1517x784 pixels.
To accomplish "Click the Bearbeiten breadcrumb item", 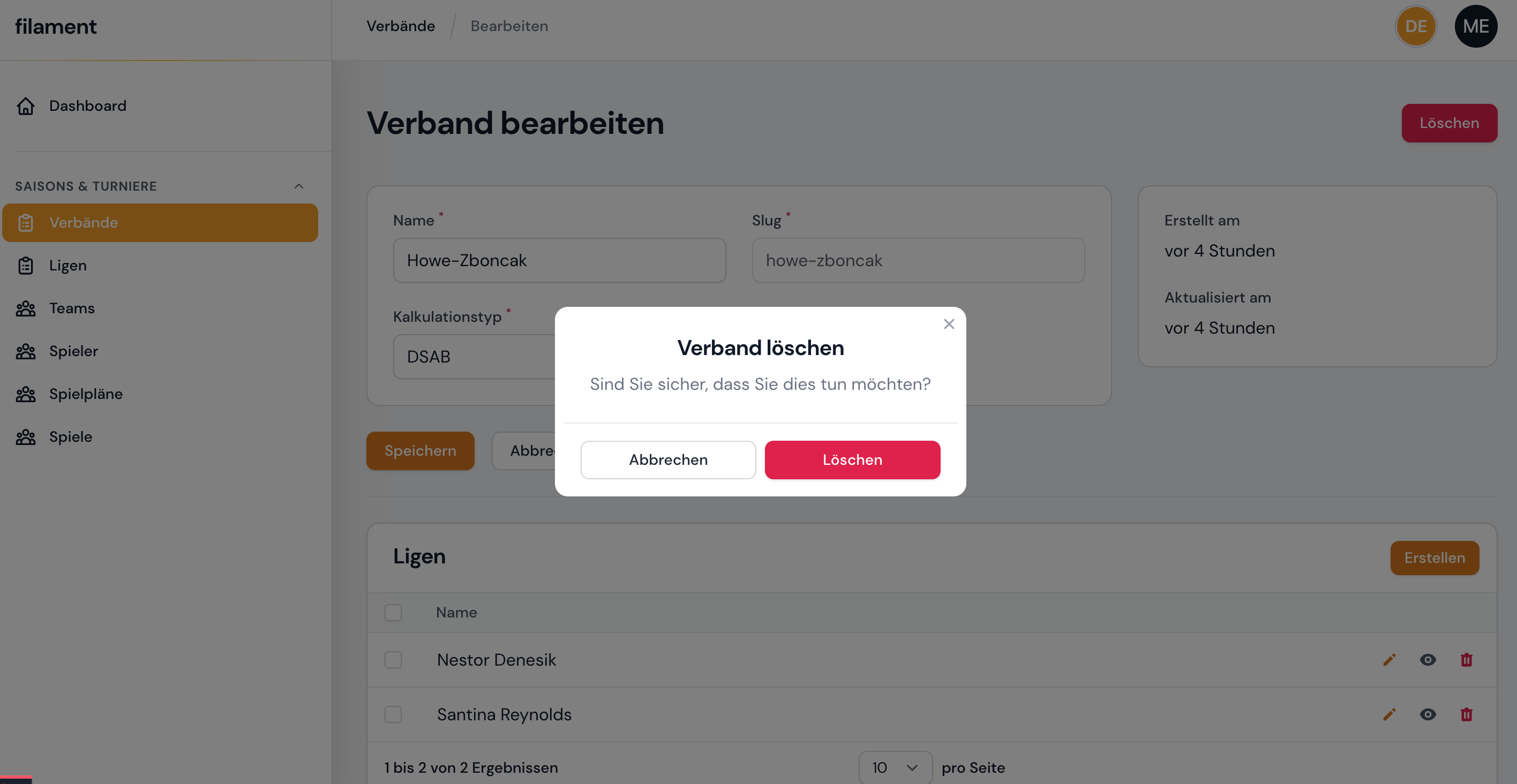I will (509, 26).
